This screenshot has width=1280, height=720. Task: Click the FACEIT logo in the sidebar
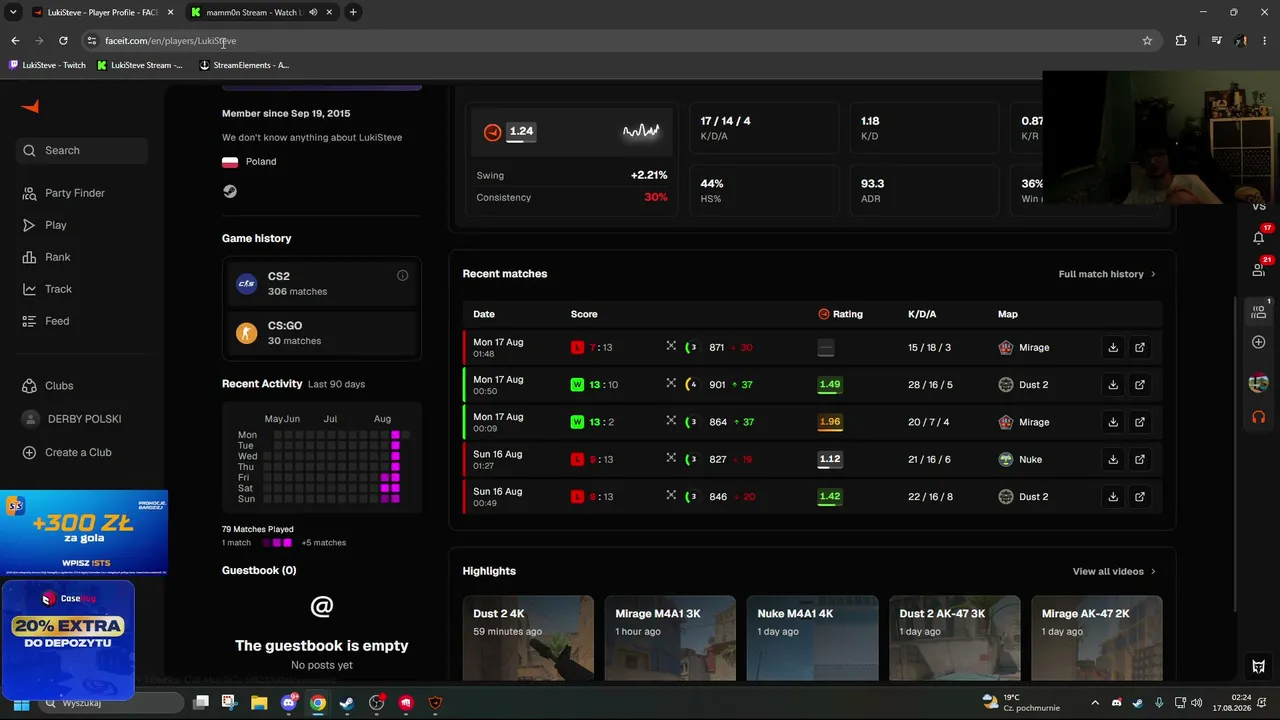click(x=30, y=107)
